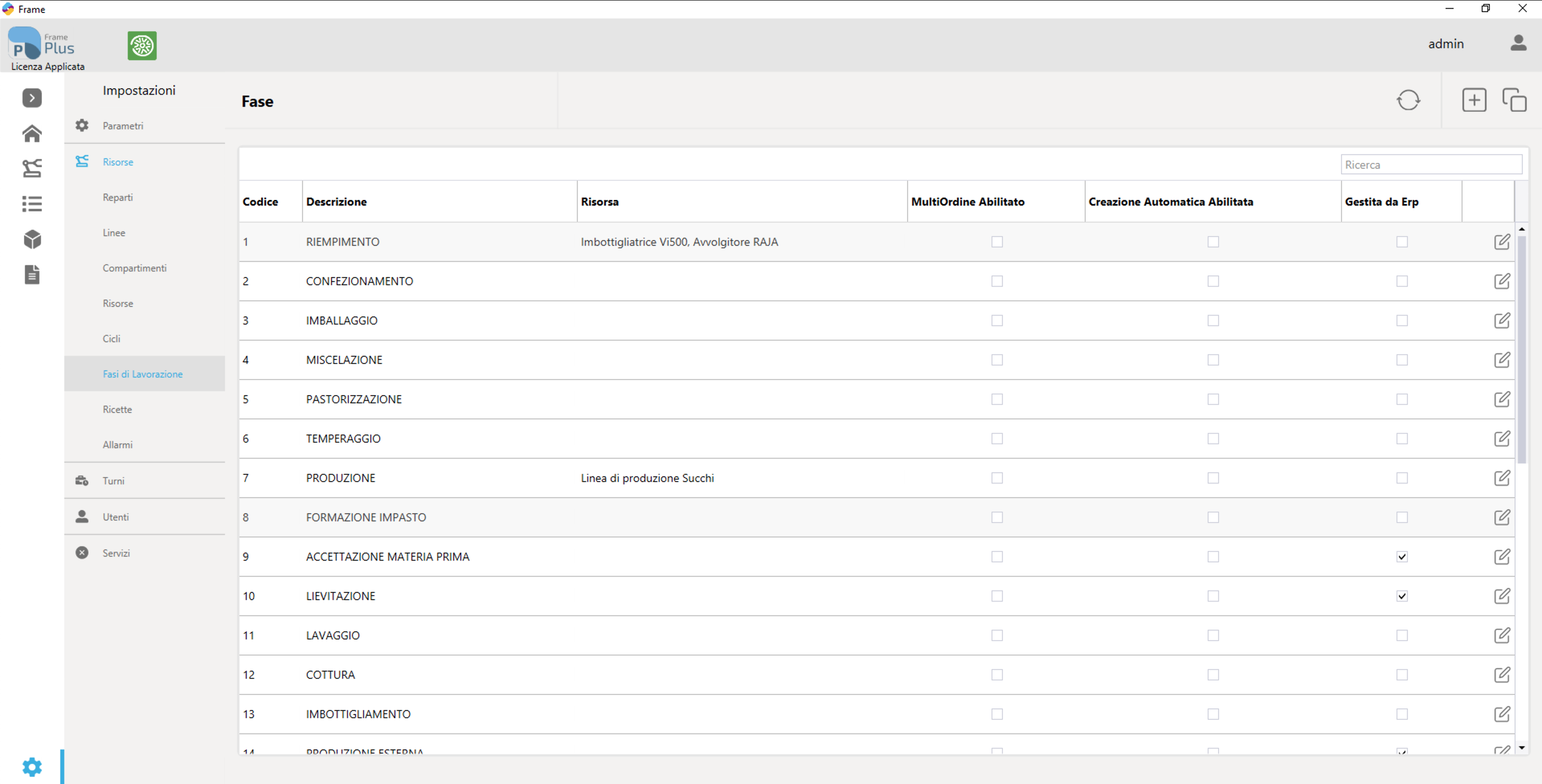Viewport: 1542px width, 784px height.
Task: Edit the RIEMPIMENTO row
Action: 1502,242
